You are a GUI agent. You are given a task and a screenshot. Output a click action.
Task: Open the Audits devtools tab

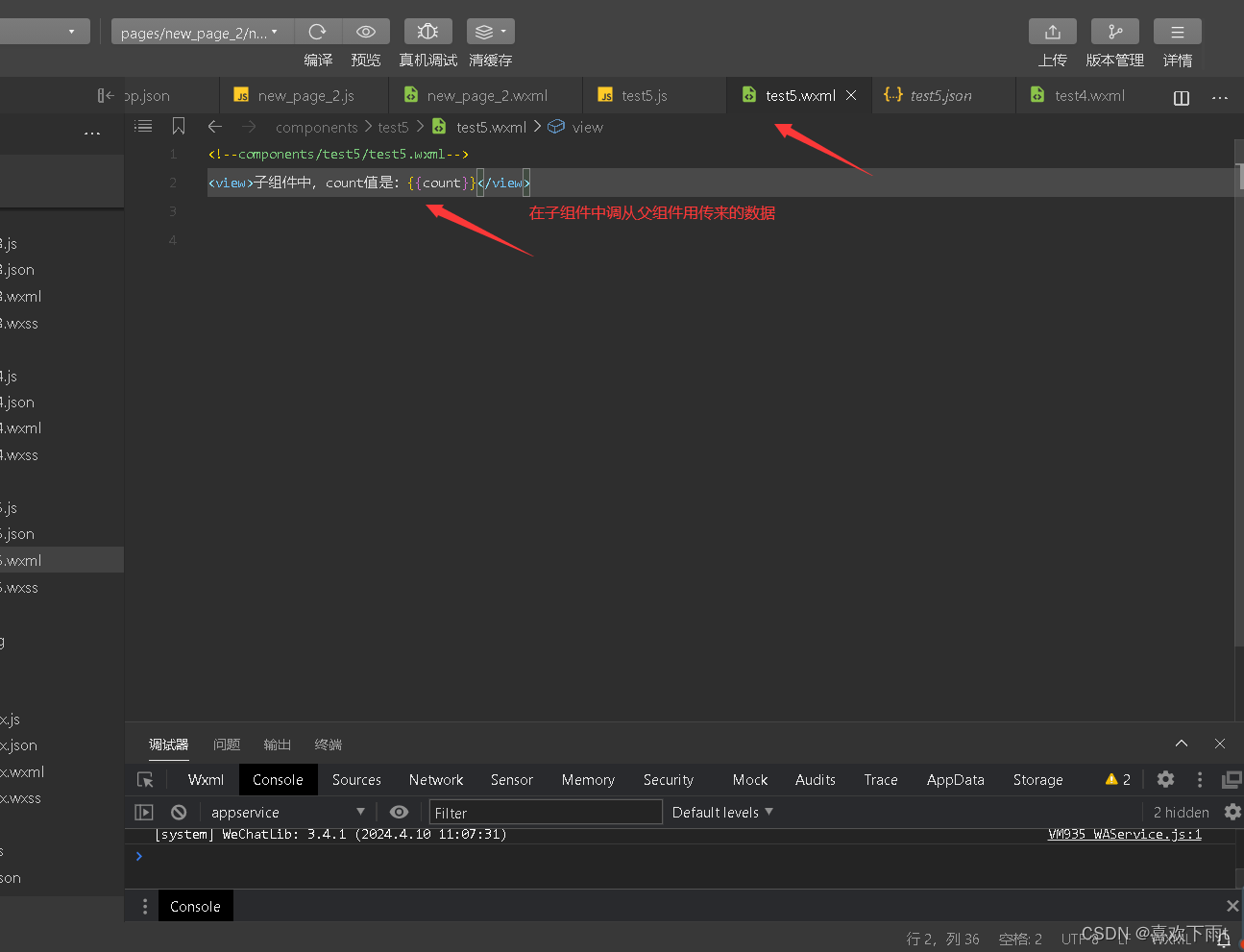pyautogui.click(x=816, y=780)
